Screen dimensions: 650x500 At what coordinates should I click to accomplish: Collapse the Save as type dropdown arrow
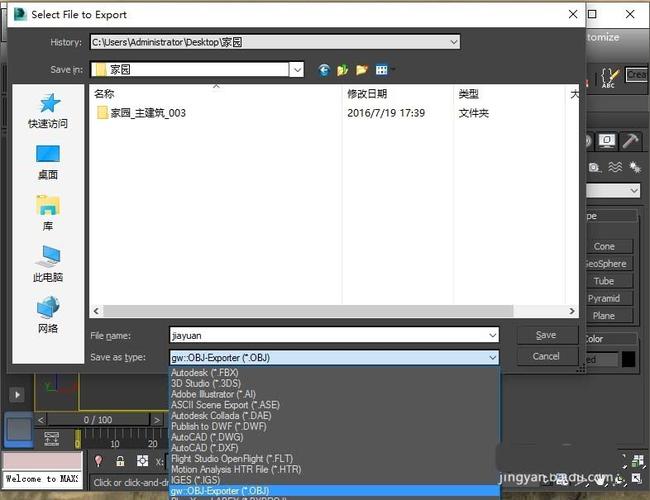492,357
